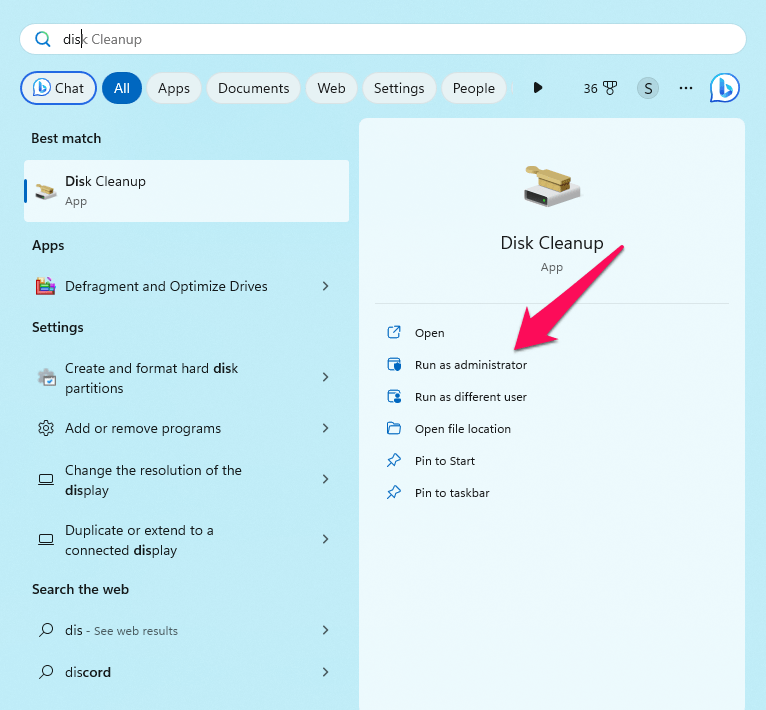766x710 pixels.
Task: Switch to the Documents filter tab
Action: 253,88
